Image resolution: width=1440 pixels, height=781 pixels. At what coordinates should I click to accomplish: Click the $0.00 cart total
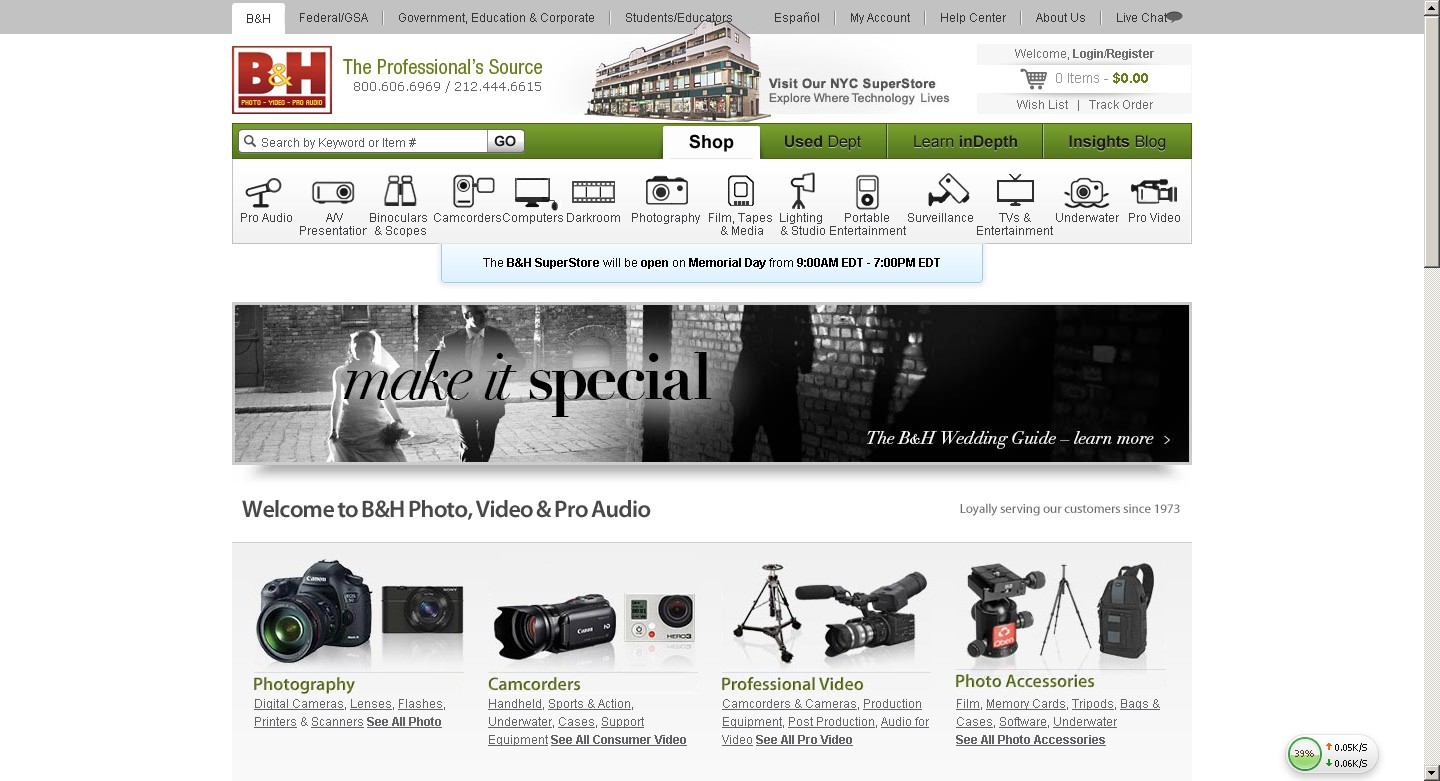[x=1130, y=78]
